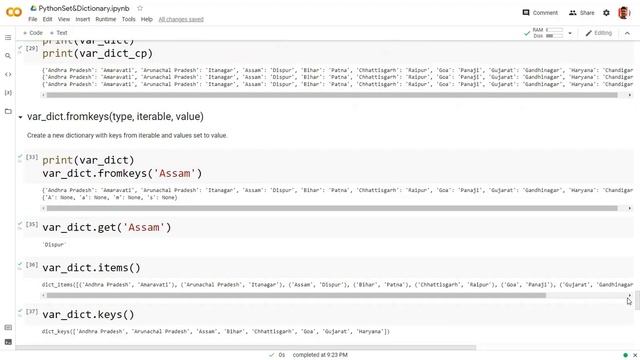Click the Google Drive icon beside notebook title
Viewport: 640px width, 360px height.
[x=33, y=8]
